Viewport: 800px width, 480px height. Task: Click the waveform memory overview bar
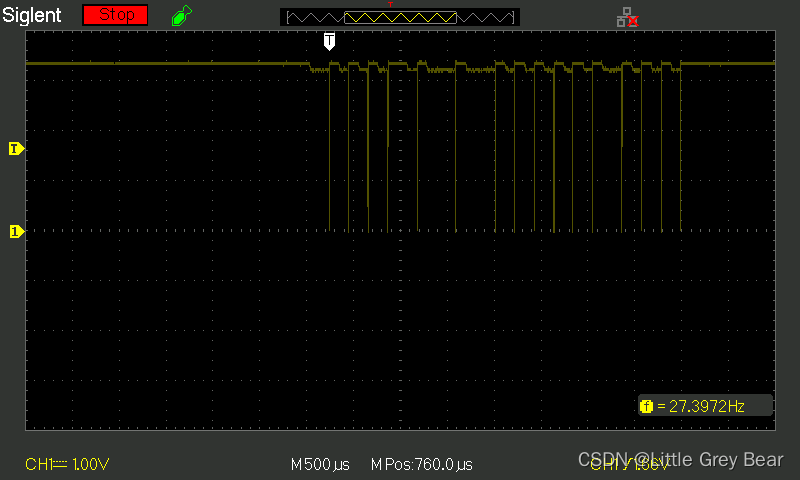pos(400,17)
